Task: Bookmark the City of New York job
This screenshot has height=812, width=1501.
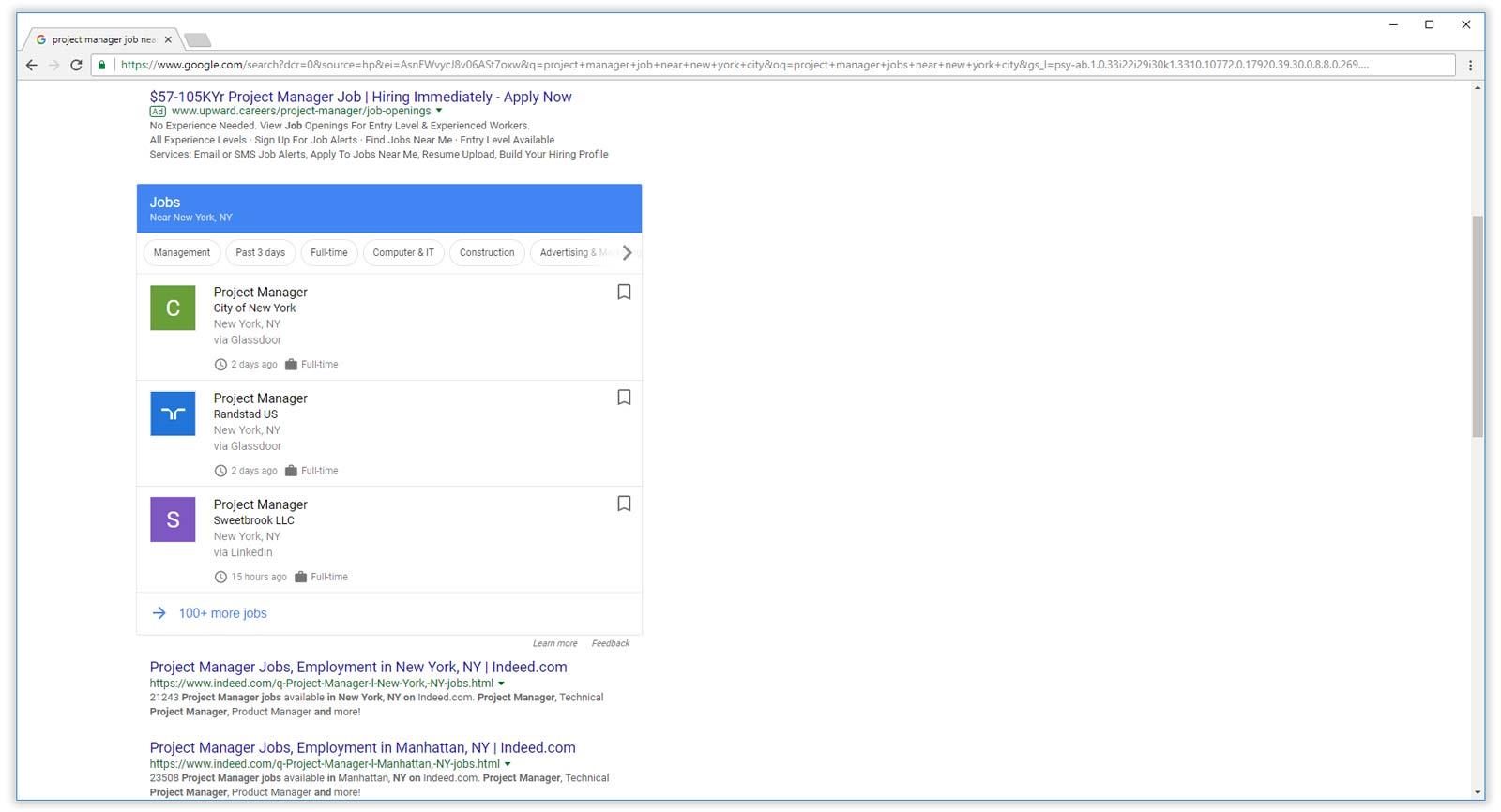Action: (624, 292)
